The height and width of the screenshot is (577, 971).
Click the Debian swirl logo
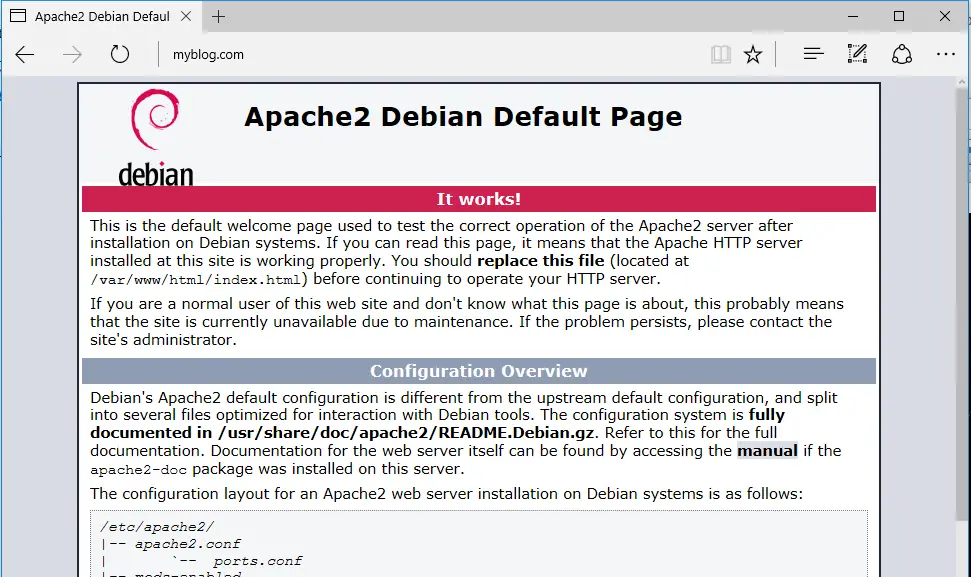(x=155, y=138)
